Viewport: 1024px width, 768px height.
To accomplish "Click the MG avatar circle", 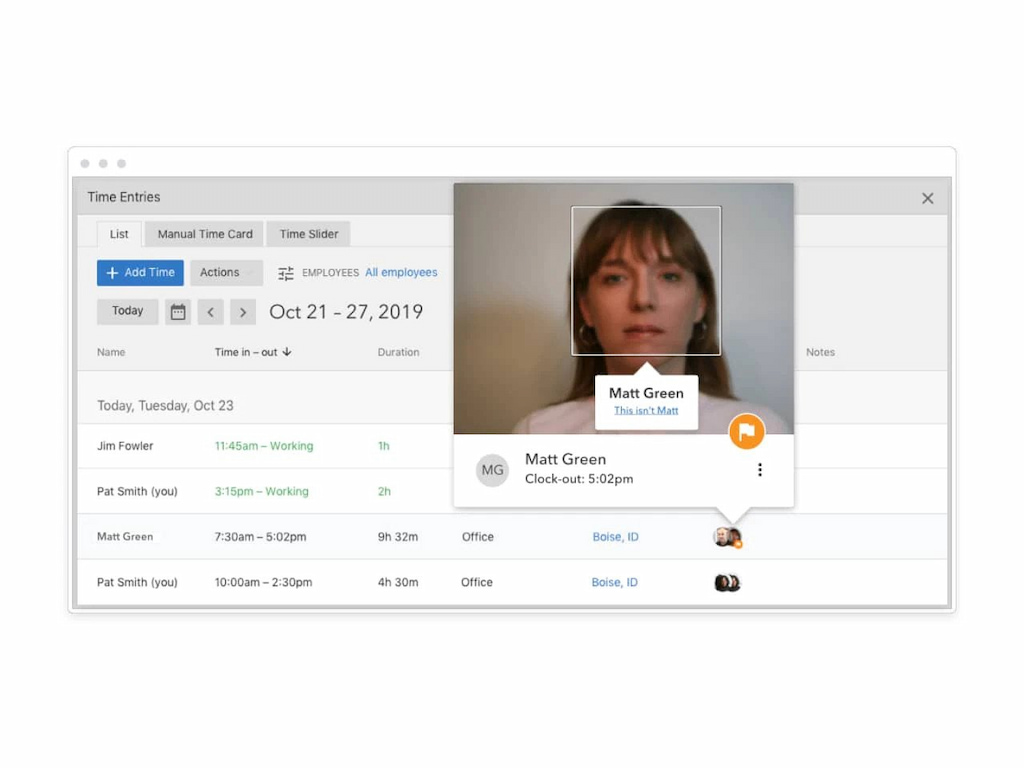I will click(x=492, y=470).
